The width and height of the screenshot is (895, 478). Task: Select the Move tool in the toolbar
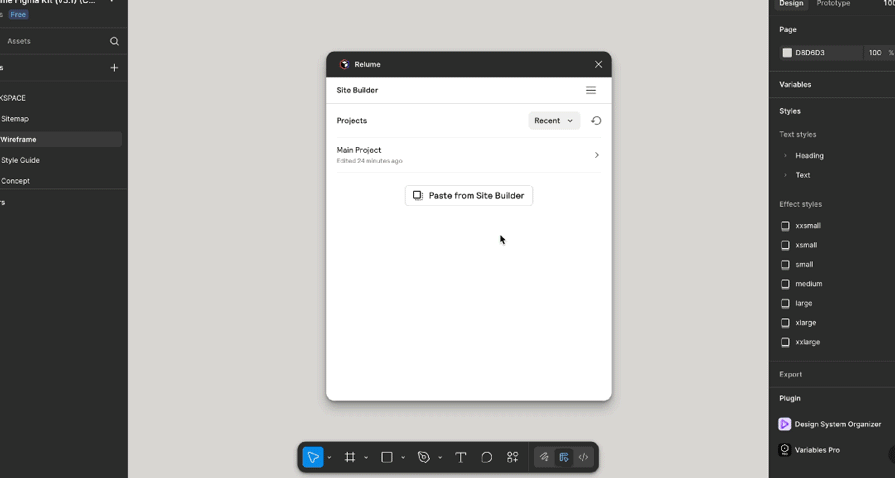click(x=313, y=457)
